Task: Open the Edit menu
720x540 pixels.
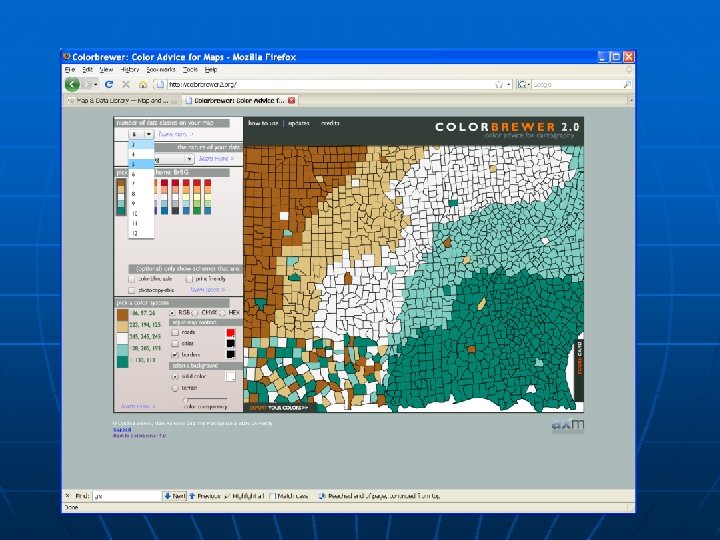Action: tap(88, 70)
